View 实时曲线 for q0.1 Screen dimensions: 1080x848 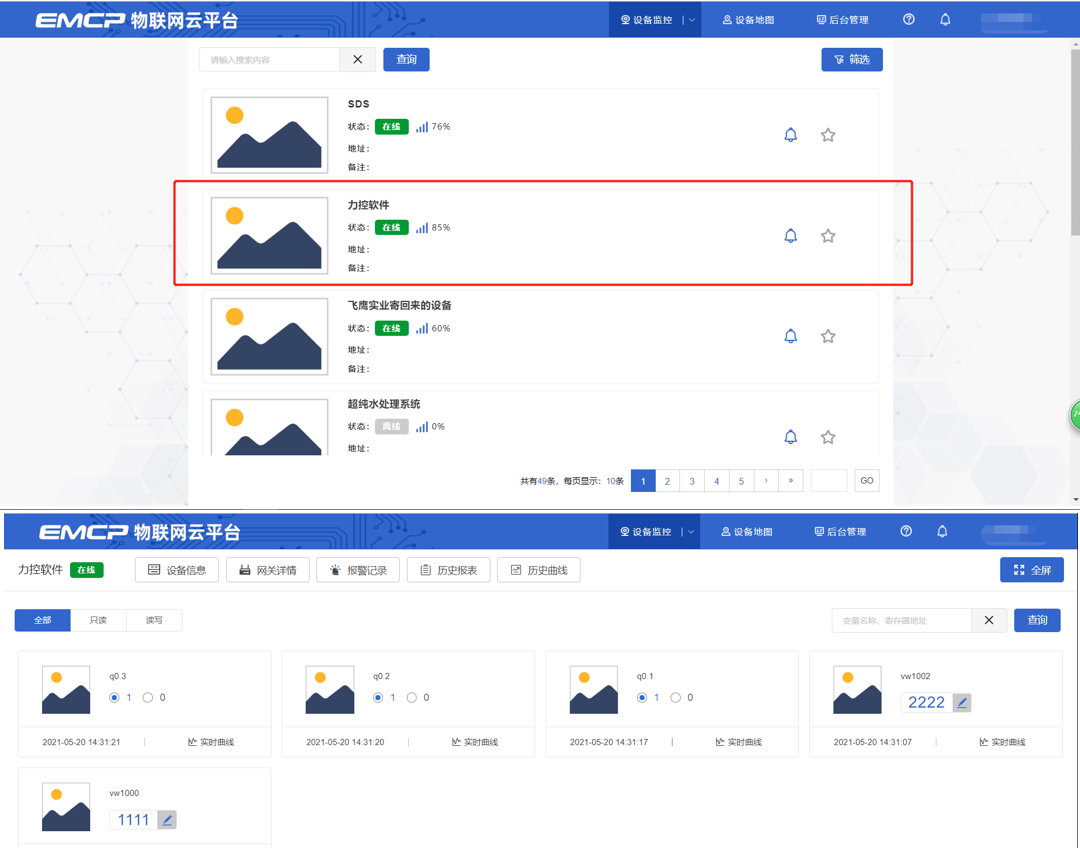pos(739,742)
